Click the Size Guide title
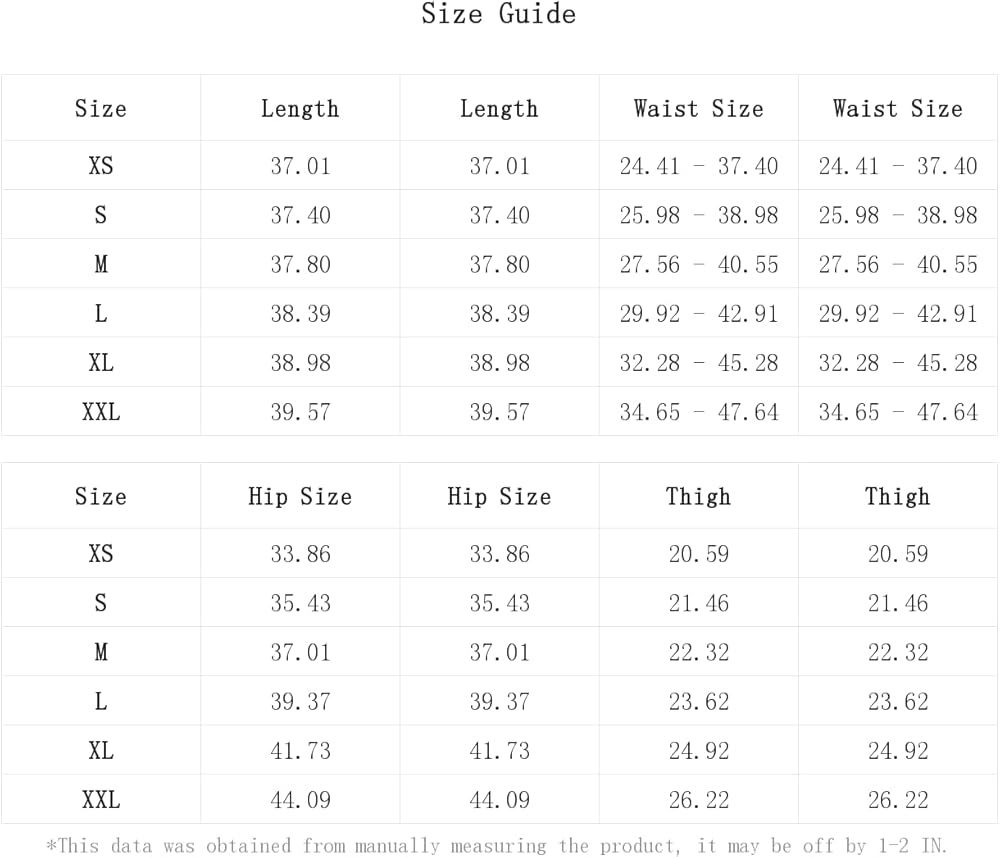Screen dimensions: 1000x857 499,14
